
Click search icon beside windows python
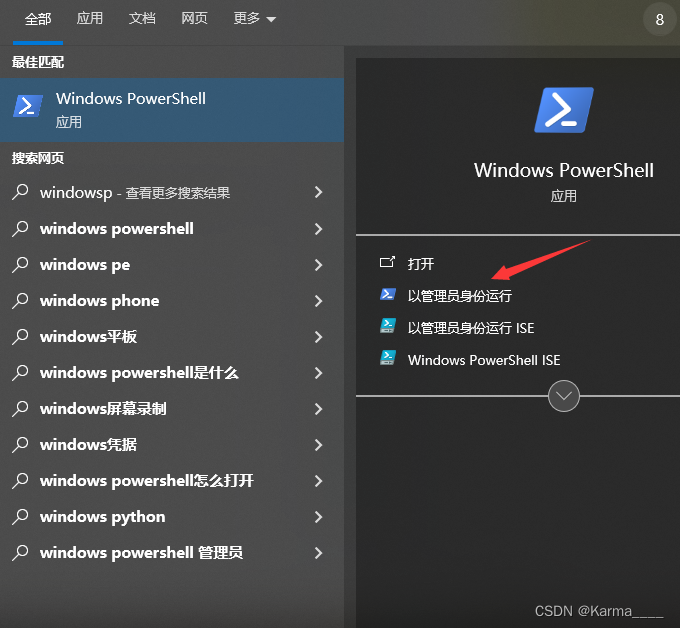20,517
